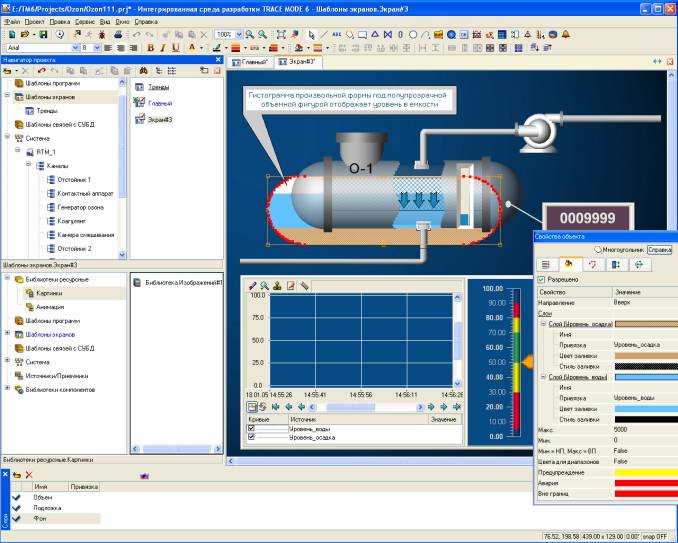Uncheck the Уровень_воды curve checkbox
This screenshot has width=678, height=543.
click(252, 429)
